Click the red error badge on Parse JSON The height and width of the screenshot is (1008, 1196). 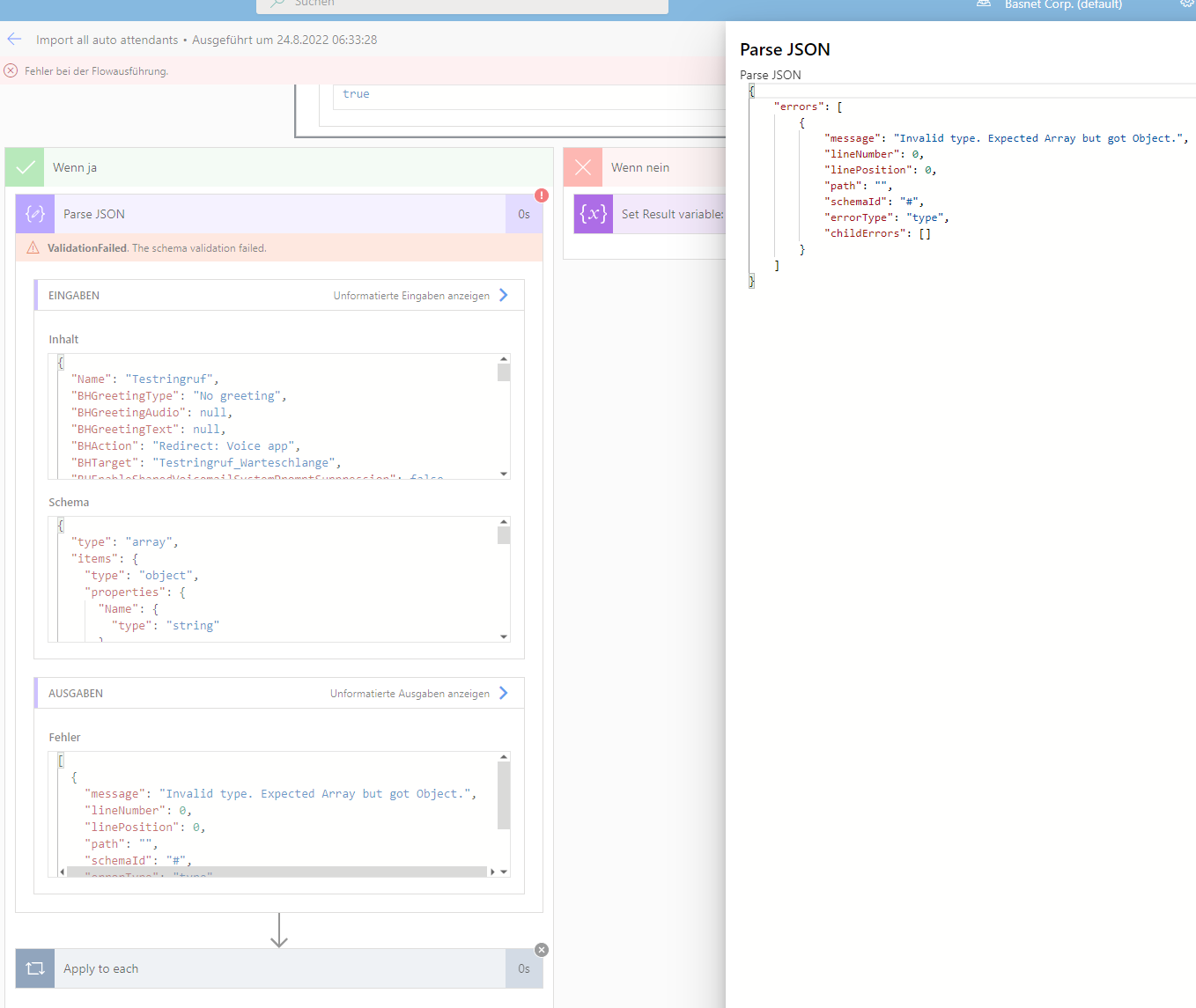pos(542,195)
